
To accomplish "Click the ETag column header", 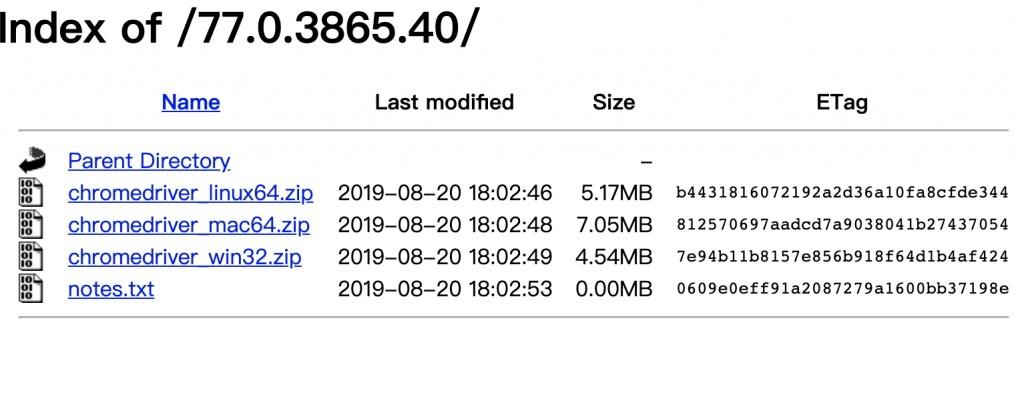I will 842,103.
